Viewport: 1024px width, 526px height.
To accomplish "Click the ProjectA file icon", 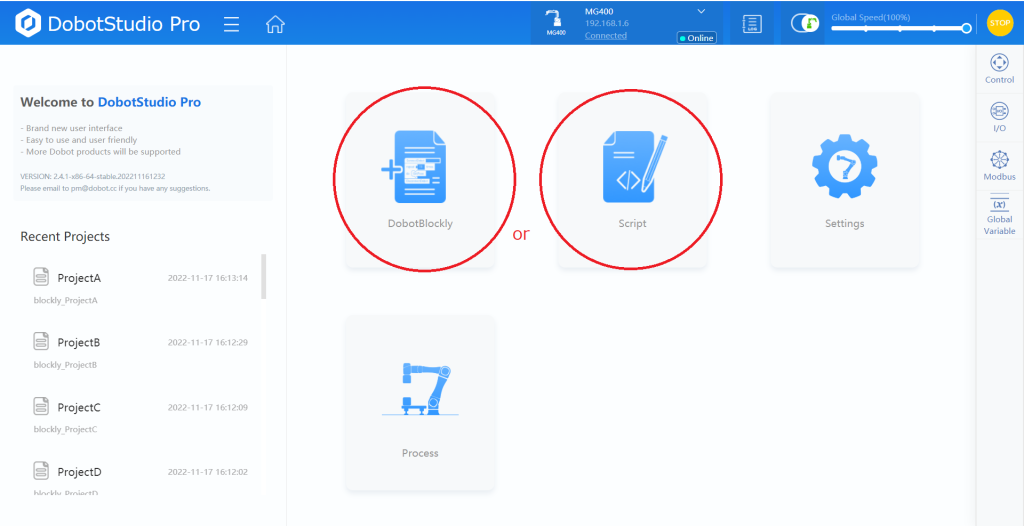I will (x=41, y=276).
